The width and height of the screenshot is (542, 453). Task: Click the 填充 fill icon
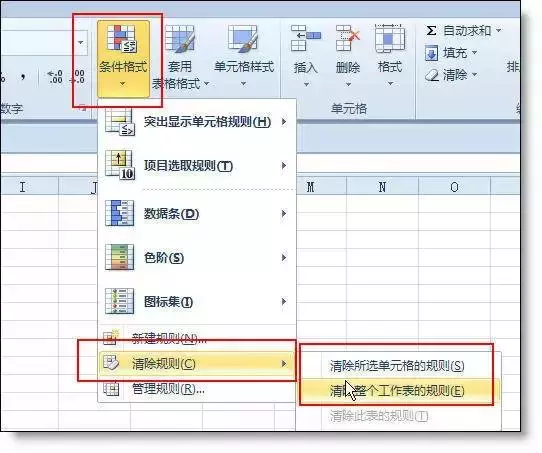point(431,53)
